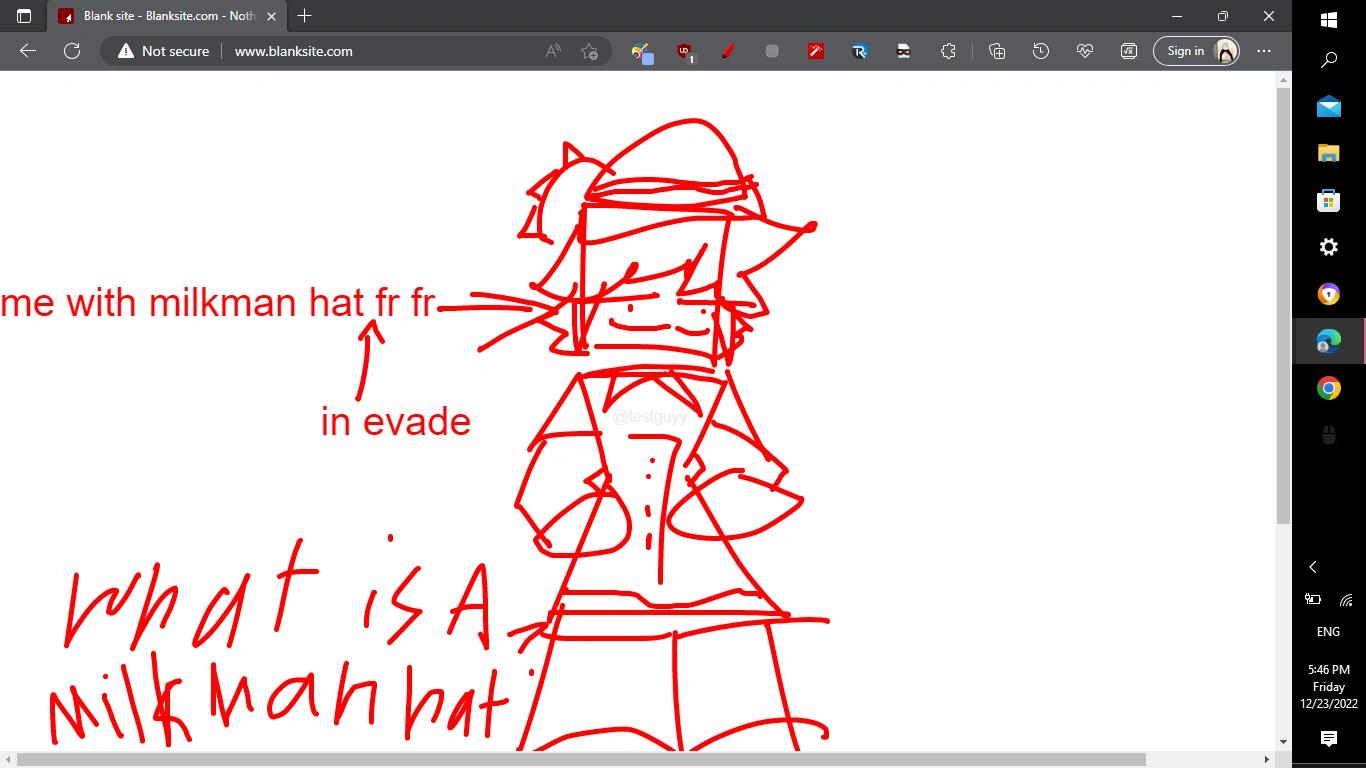Open the browser's More options menu
This screenshot has height=768, width=1366.
1264,51
